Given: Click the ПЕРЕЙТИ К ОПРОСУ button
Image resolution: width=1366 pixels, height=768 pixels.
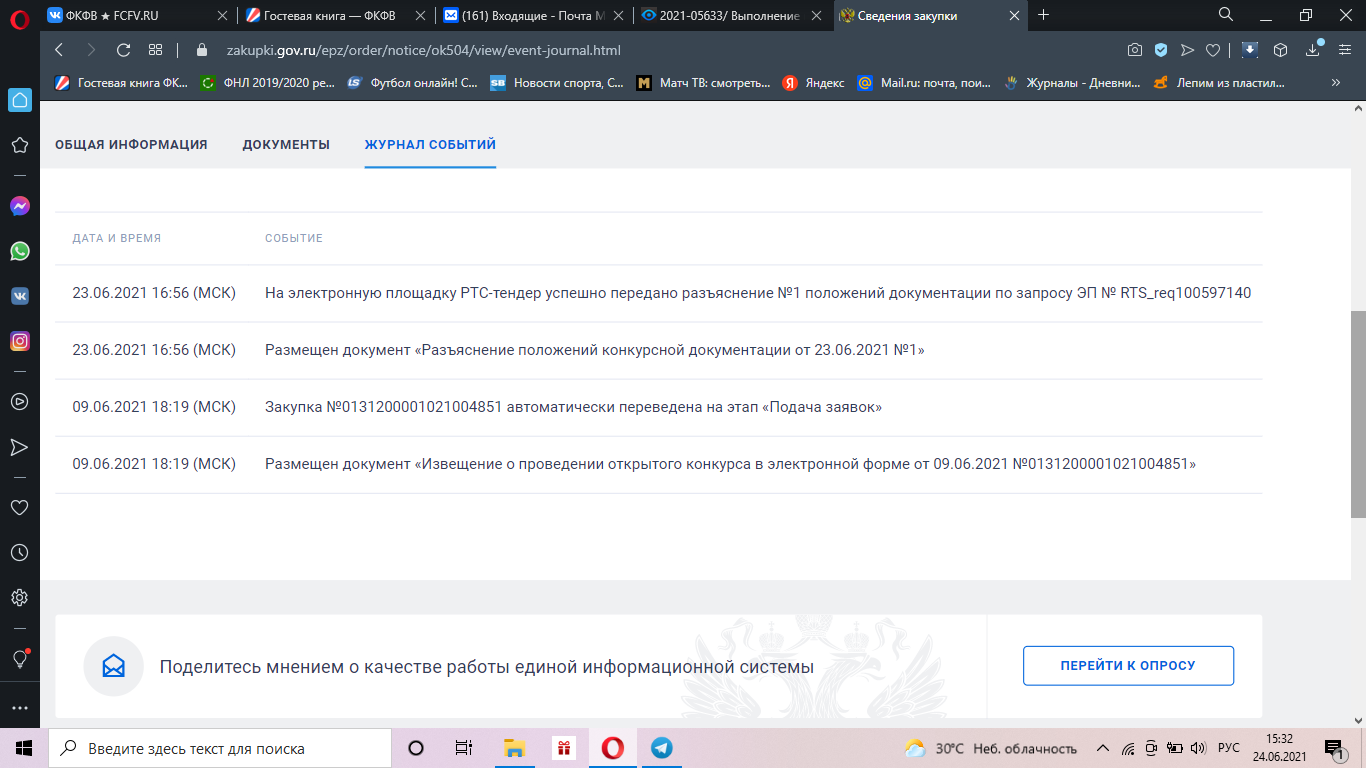Looking at the screenshot, I should 1127,666.
